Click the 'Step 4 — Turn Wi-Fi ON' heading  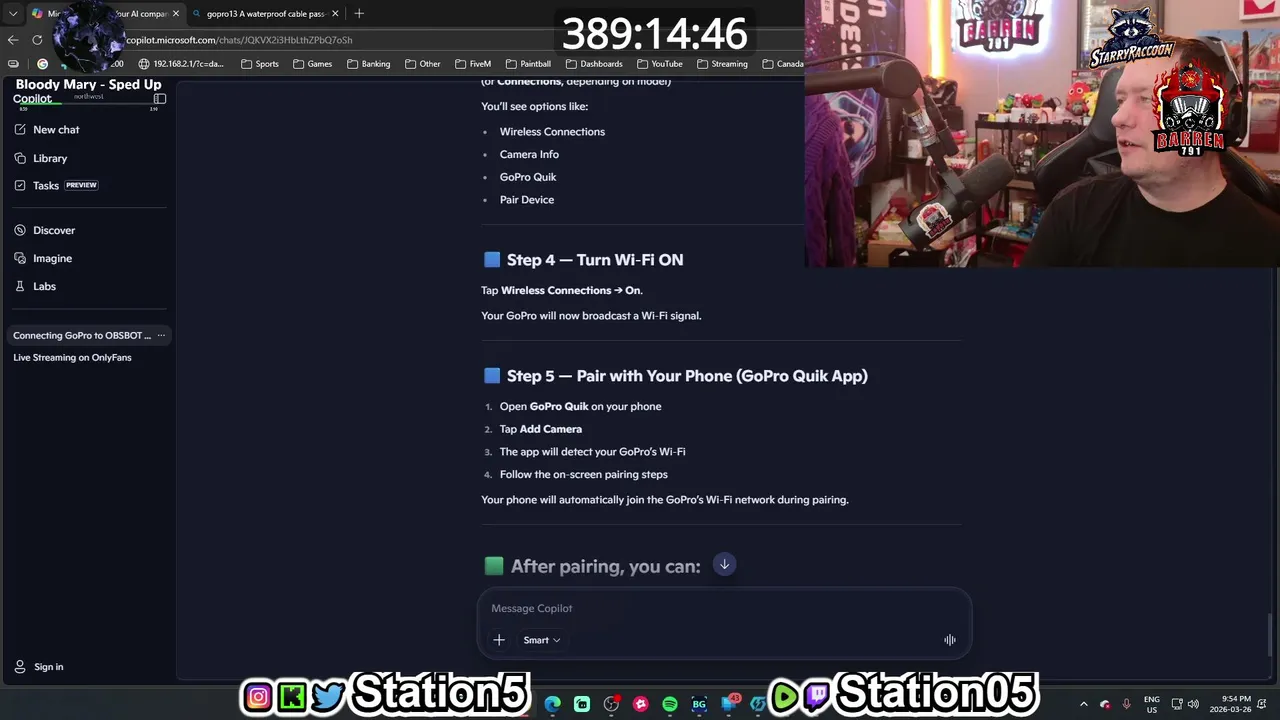tap(595, 260)
